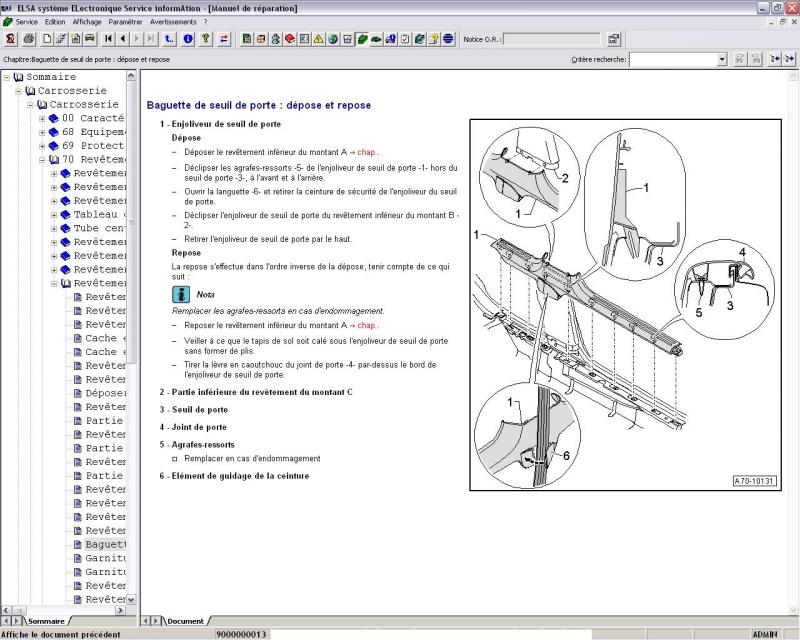Click the page with yellow question mark icon
800x640 pixels.
434,39
